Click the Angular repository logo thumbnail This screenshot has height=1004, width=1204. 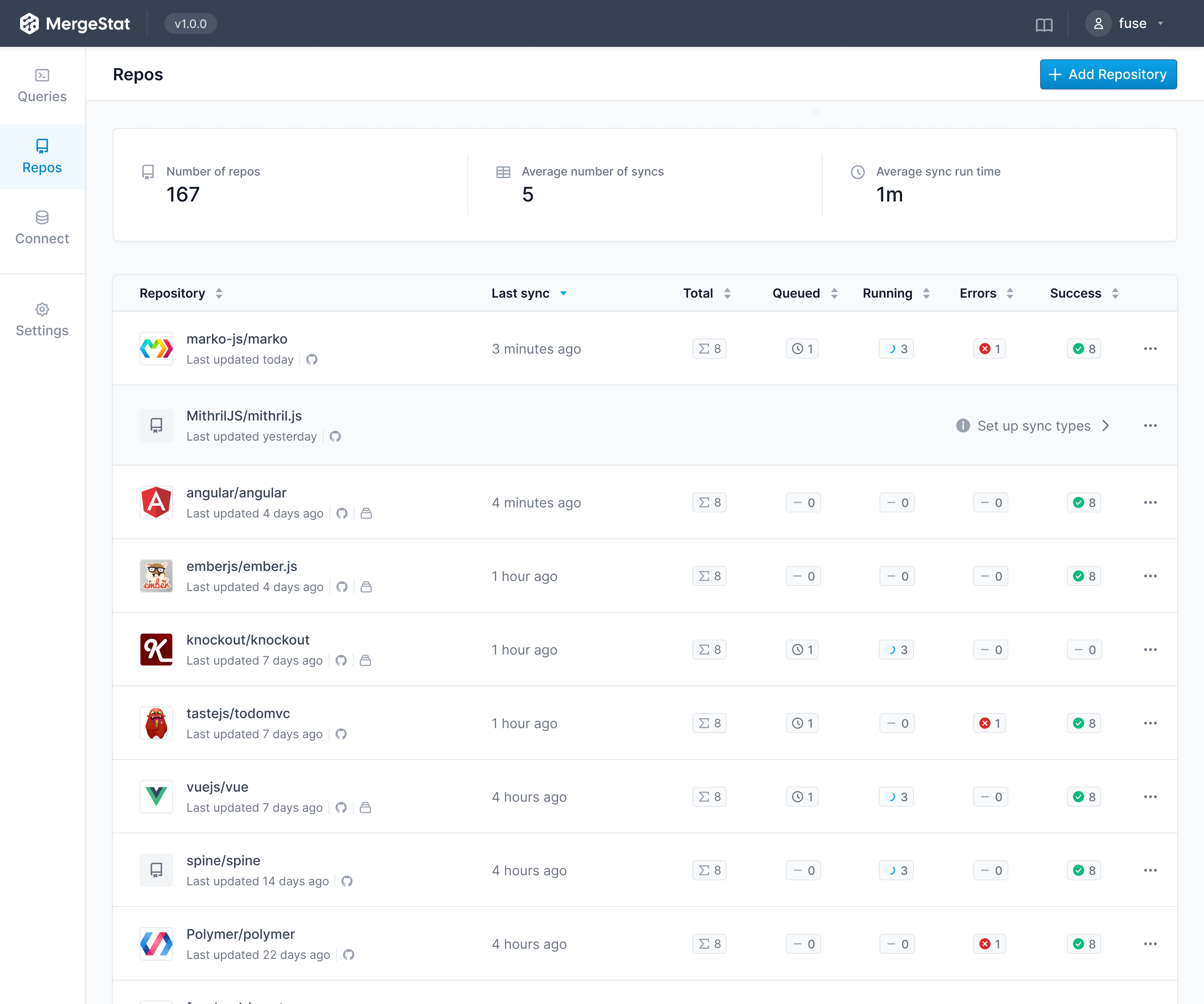point(156,502)
